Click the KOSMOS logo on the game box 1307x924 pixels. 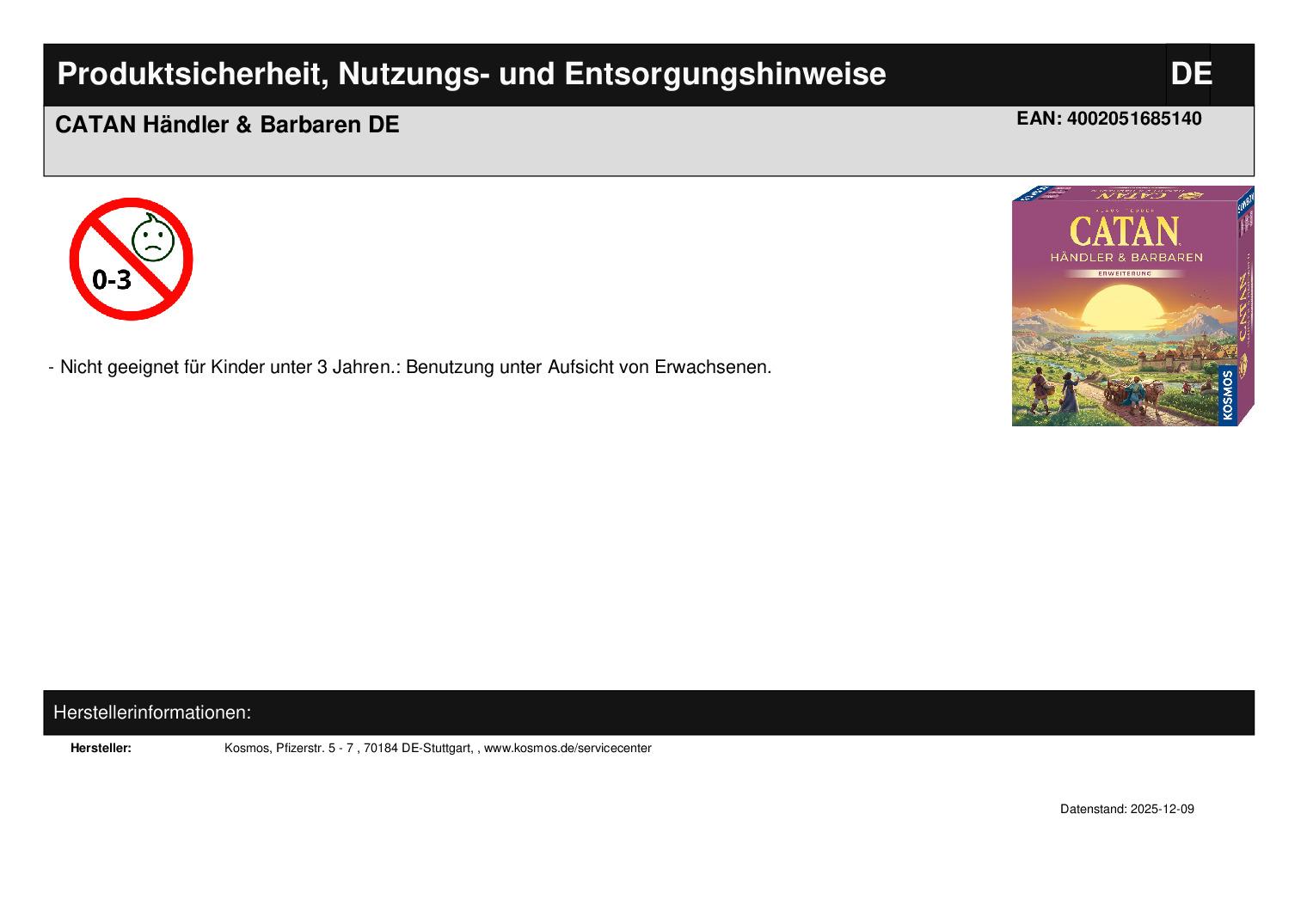point(1227,394)
